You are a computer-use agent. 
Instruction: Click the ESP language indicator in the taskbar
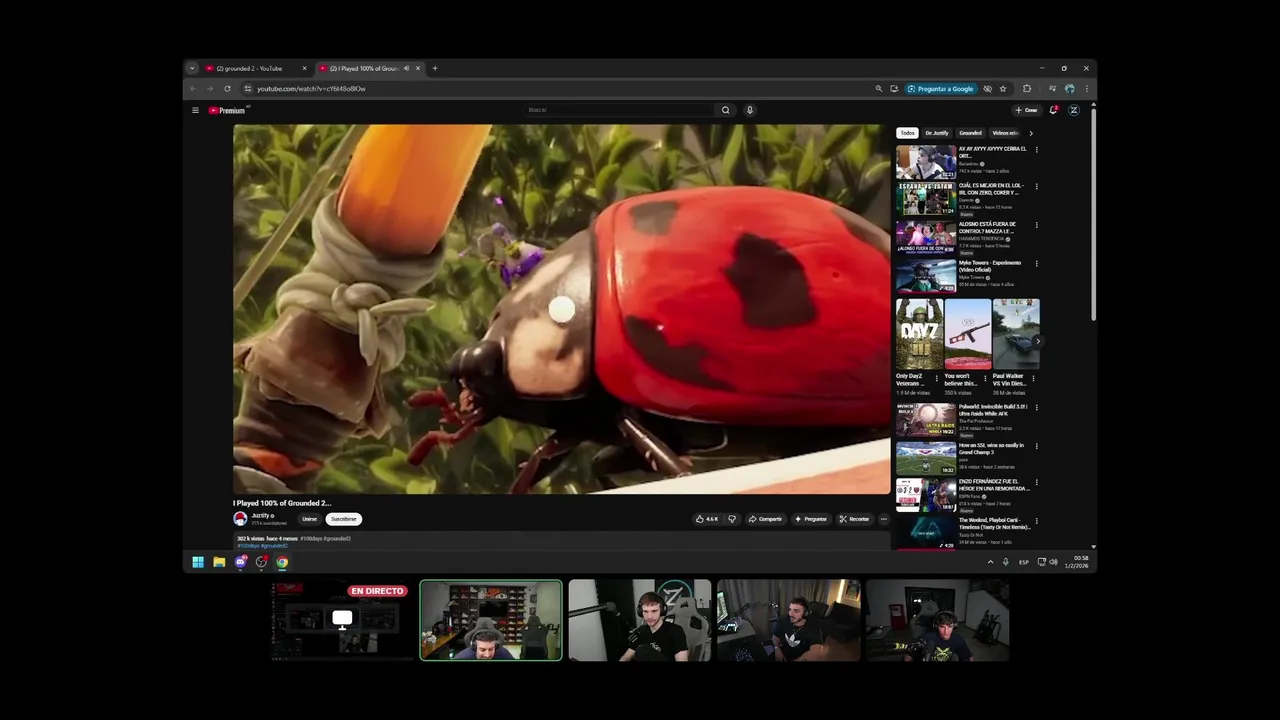tap(1024, 562)
